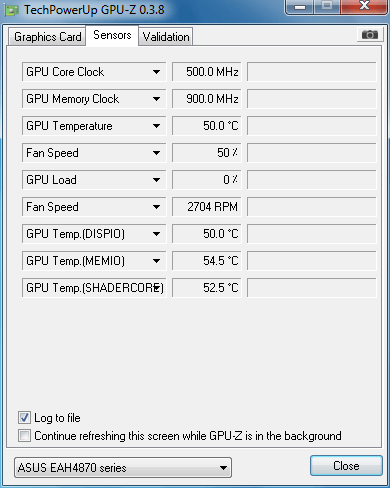This screenshot has height=488, width=390.
Task: Close GPU-Z with the title bar X
Action: tap(364, 7)
